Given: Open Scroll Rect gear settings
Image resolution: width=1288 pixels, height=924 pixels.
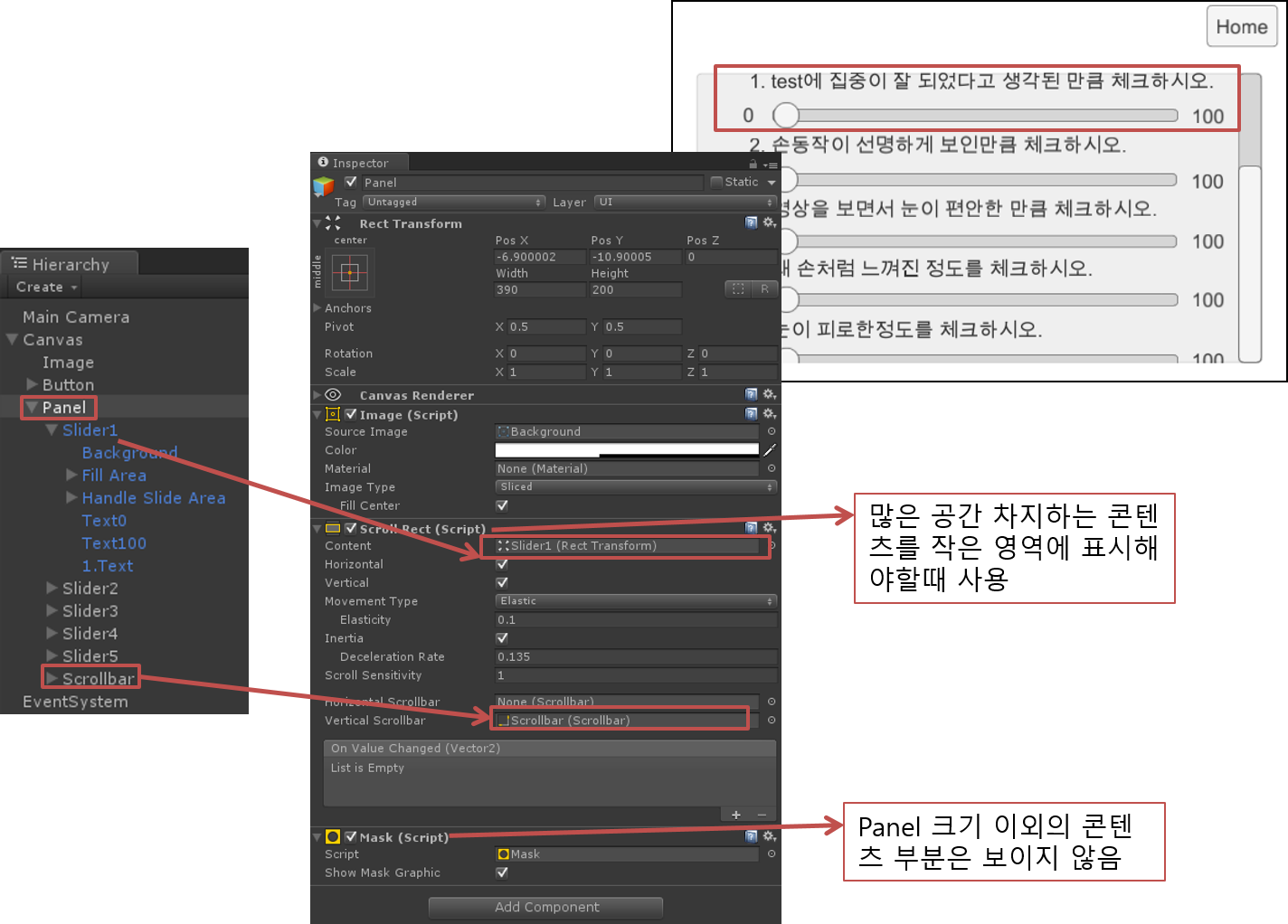Looking at the screenshot, I should (x=769, y=528).
